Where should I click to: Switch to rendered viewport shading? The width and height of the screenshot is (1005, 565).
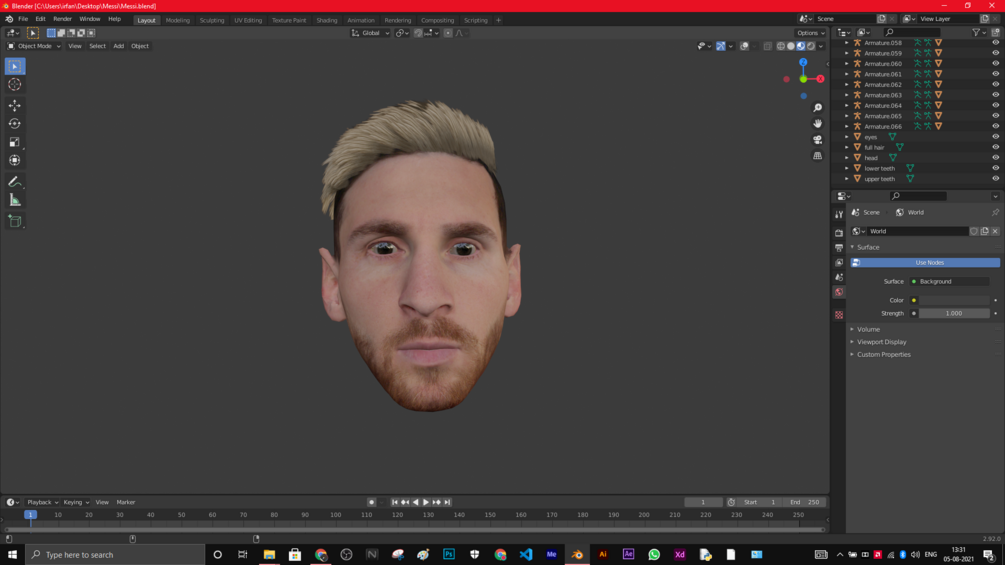point(811,46)
